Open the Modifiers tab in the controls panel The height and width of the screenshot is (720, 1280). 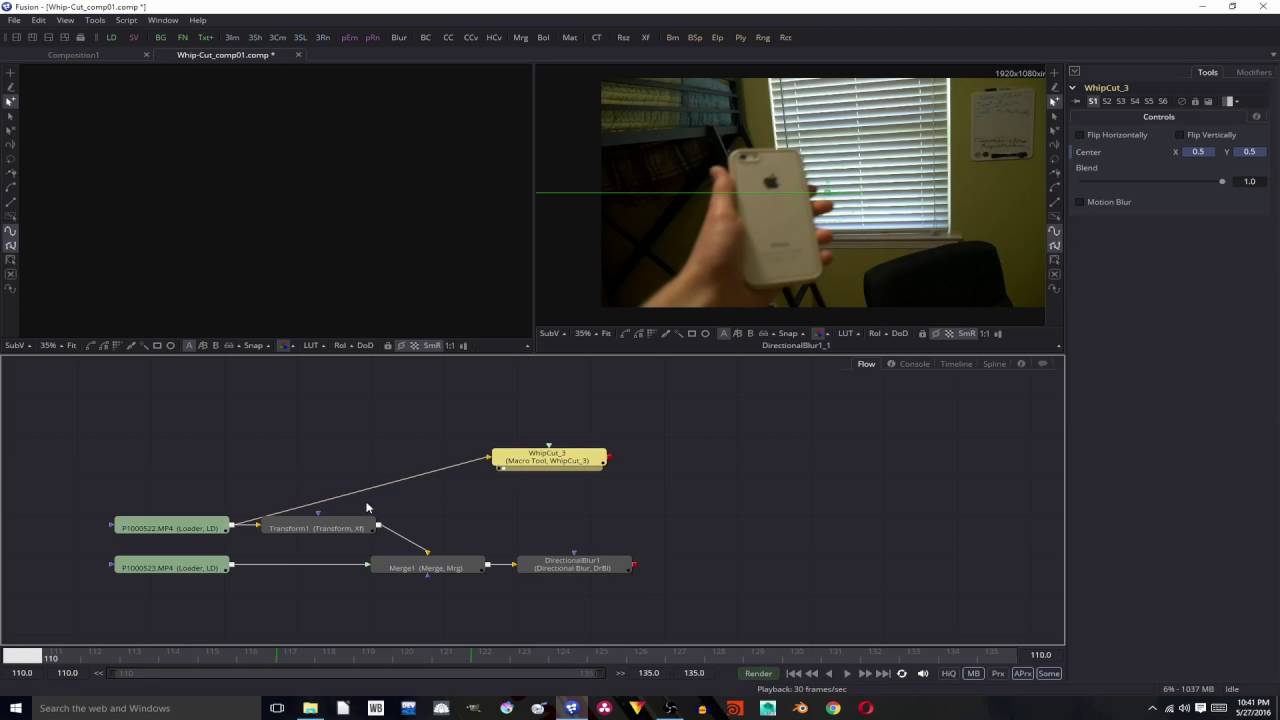[1253, 72]
